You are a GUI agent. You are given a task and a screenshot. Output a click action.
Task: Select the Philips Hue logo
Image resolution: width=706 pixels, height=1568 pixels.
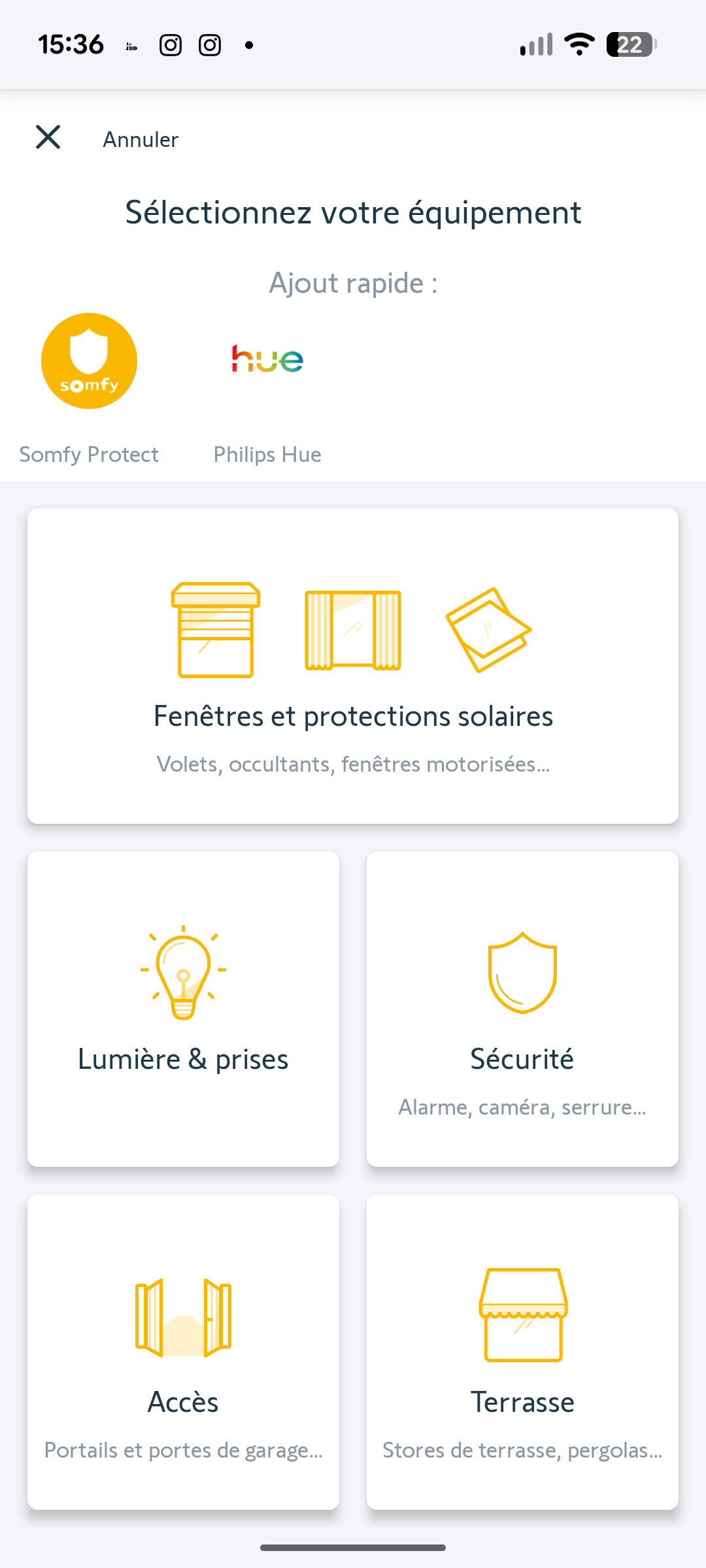tap(267, 359)
